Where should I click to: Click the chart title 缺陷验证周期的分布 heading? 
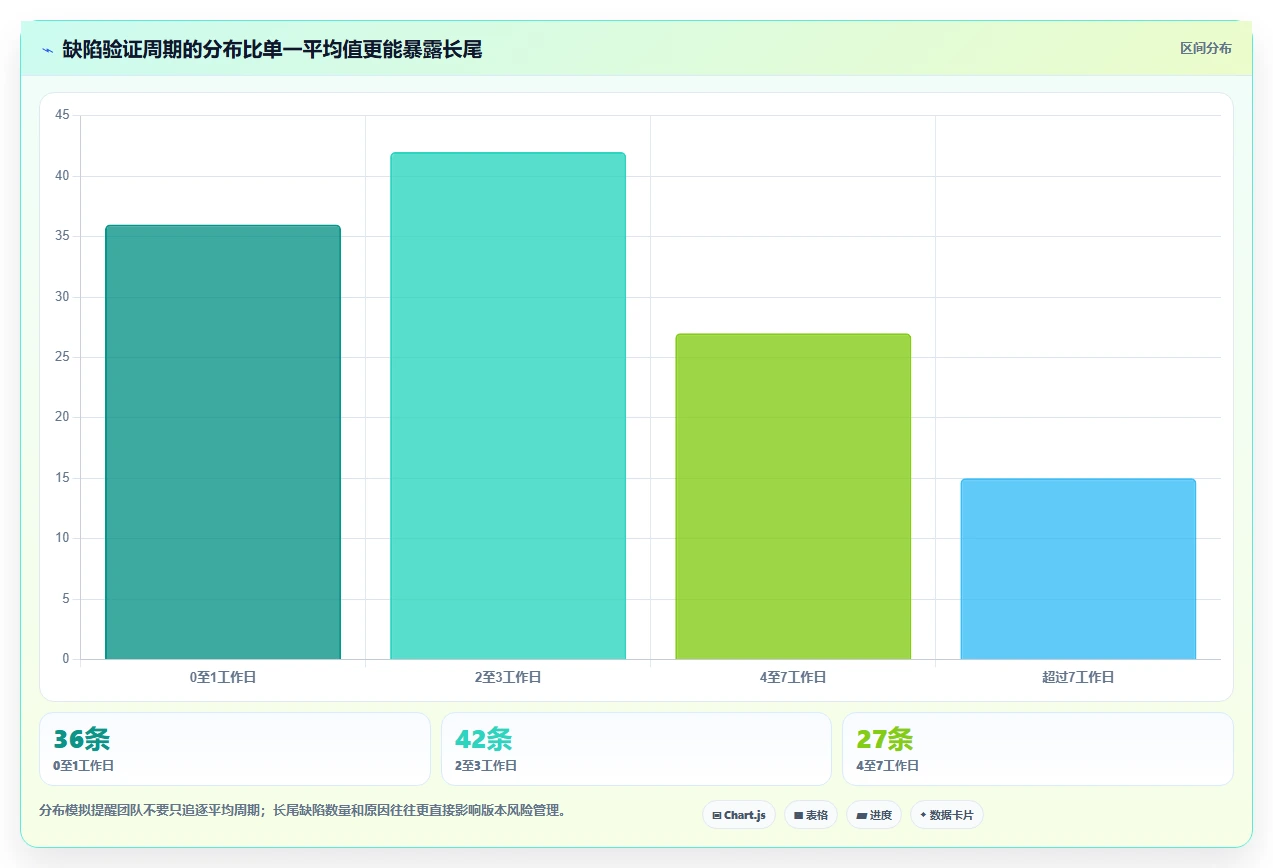[x=272, y=49]
